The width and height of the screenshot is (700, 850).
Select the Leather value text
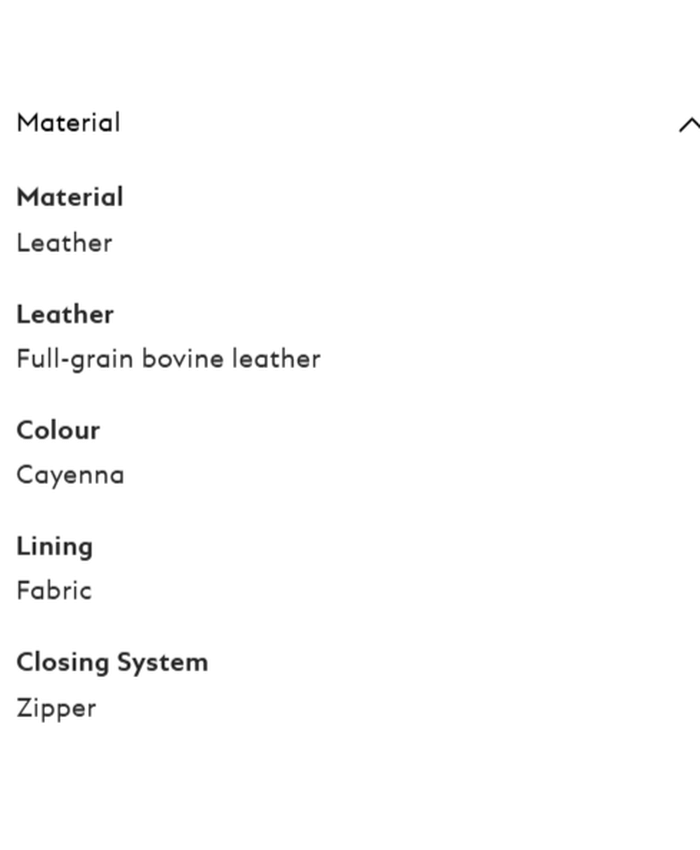64,243
